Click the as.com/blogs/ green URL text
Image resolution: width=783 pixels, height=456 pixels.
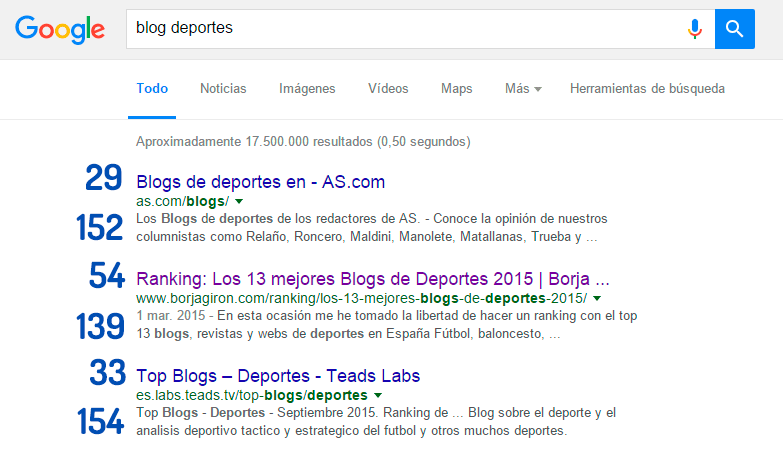click(x=182, y=201)
